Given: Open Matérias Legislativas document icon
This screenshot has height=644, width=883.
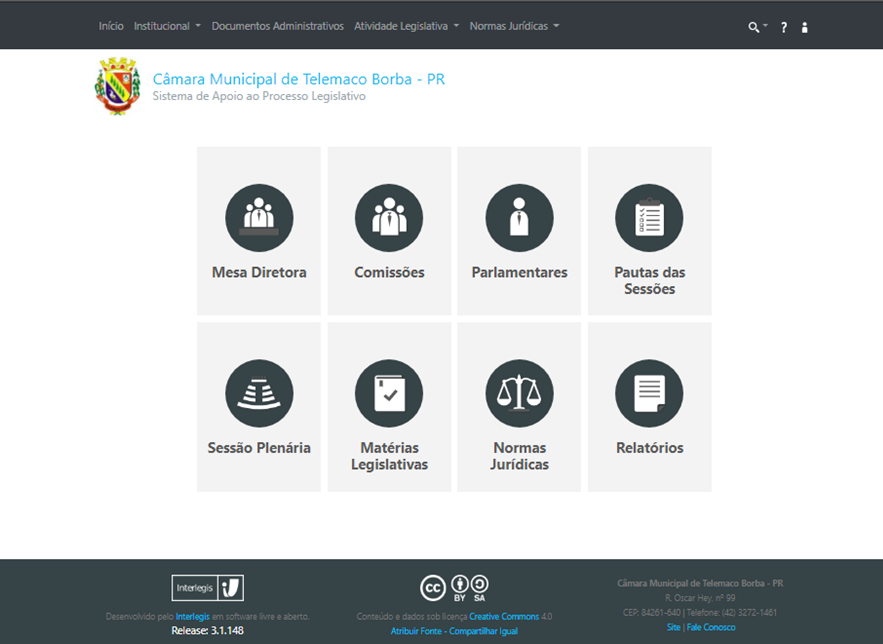Looking at the screenshot, I should click(389, 393).
